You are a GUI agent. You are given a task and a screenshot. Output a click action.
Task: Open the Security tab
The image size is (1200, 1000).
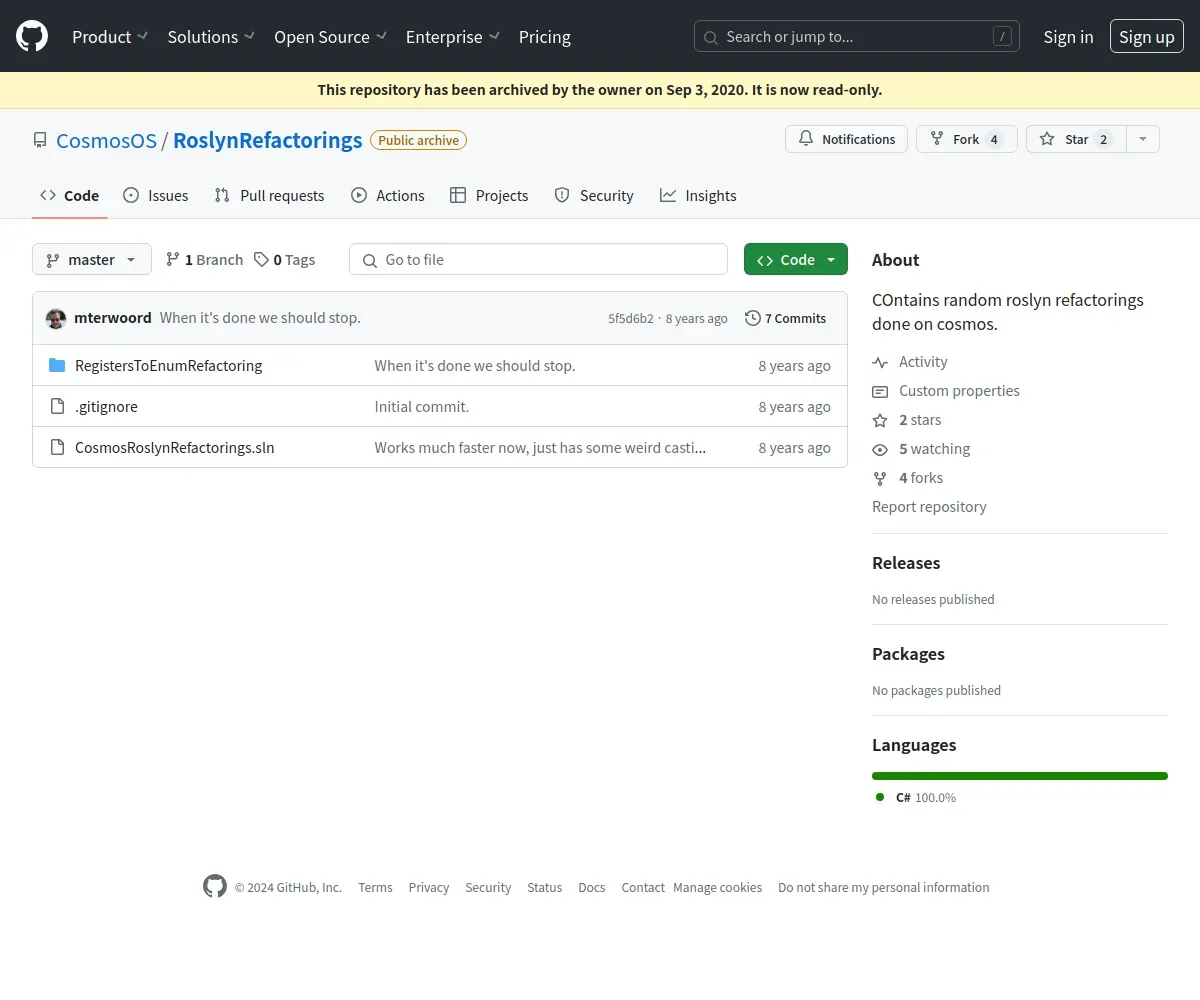click(x=594, y=195)
